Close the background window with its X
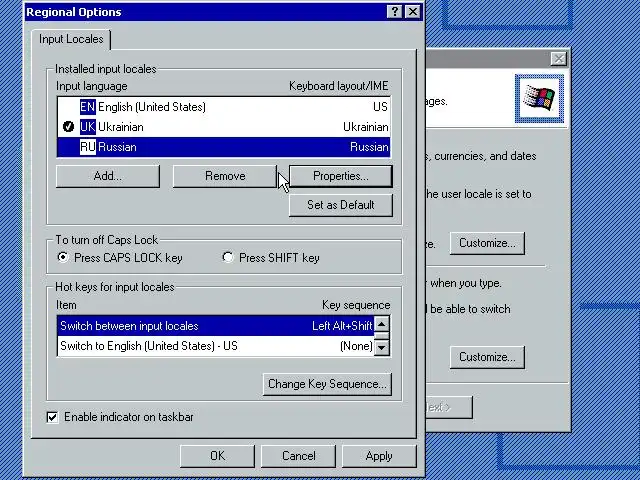The width and height of the screenshot is (640, 480). coord(558,59)
